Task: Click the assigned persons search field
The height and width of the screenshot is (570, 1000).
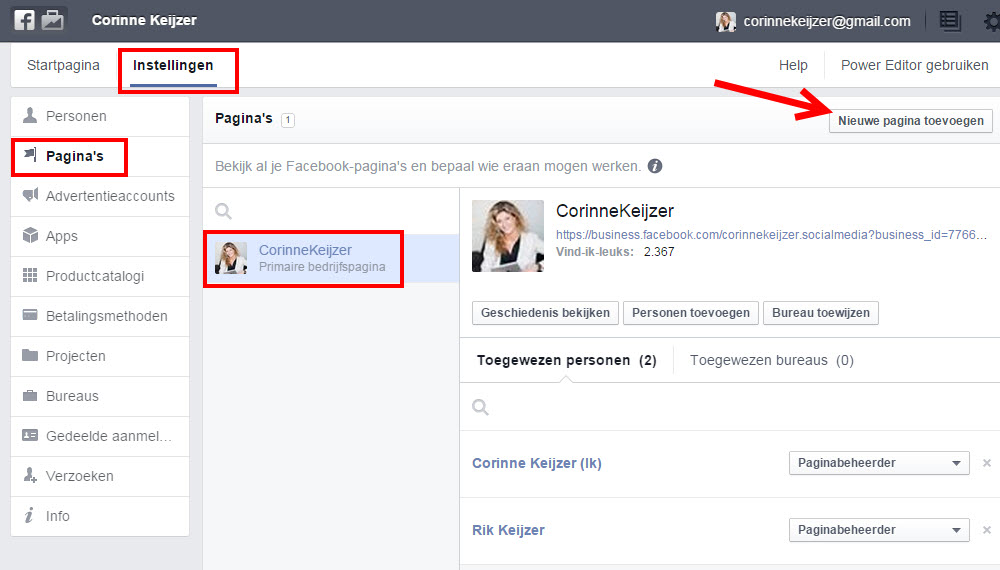Action: pos(730,407)
